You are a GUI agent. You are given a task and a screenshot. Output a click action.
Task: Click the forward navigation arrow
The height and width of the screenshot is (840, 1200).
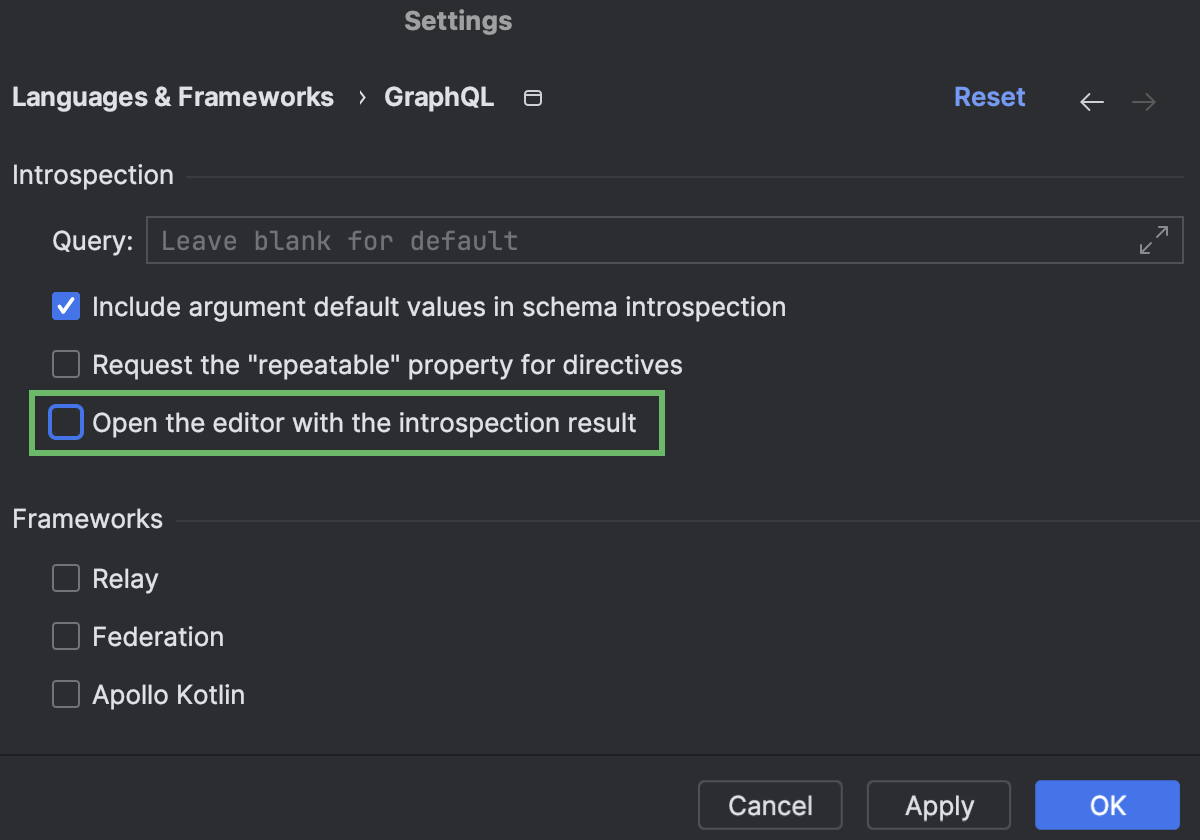coord(1144,102)
